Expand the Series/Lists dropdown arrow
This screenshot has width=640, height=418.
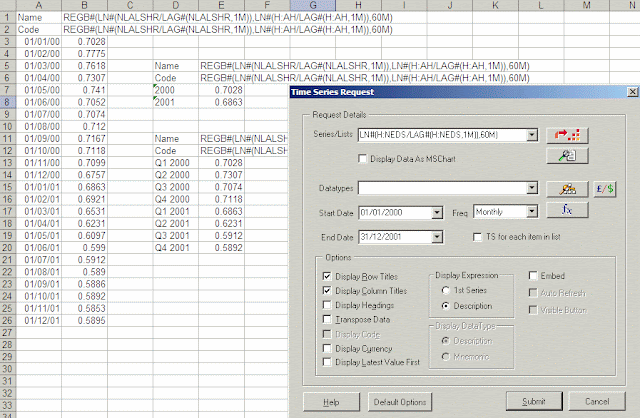click(x=532, y=135)
